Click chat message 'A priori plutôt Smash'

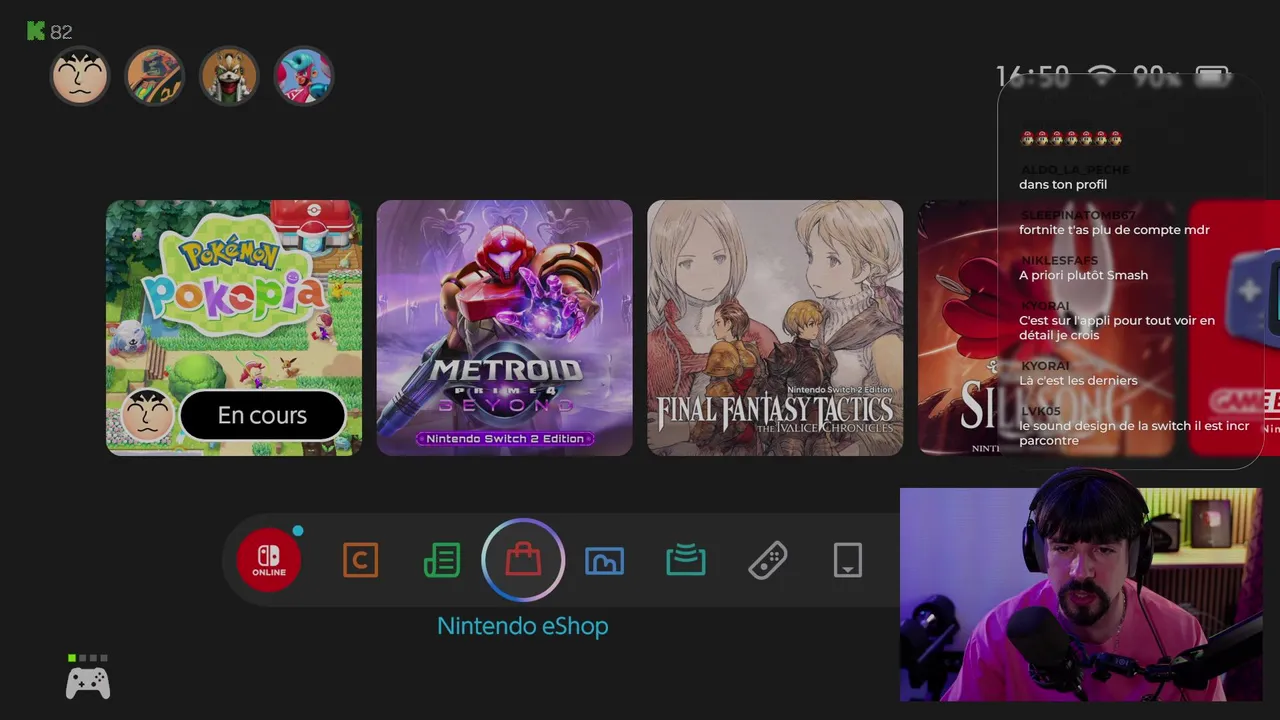point(1084,275)
